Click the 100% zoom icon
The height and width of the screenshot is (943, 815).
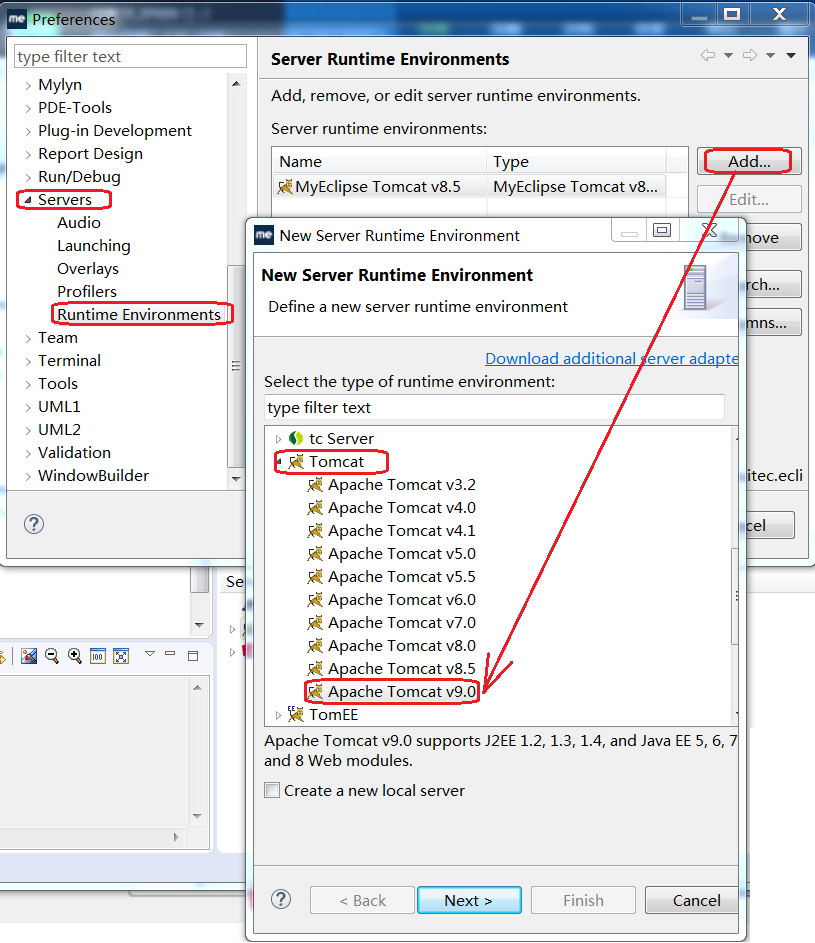pyautogui.click(x=97, y=656)
